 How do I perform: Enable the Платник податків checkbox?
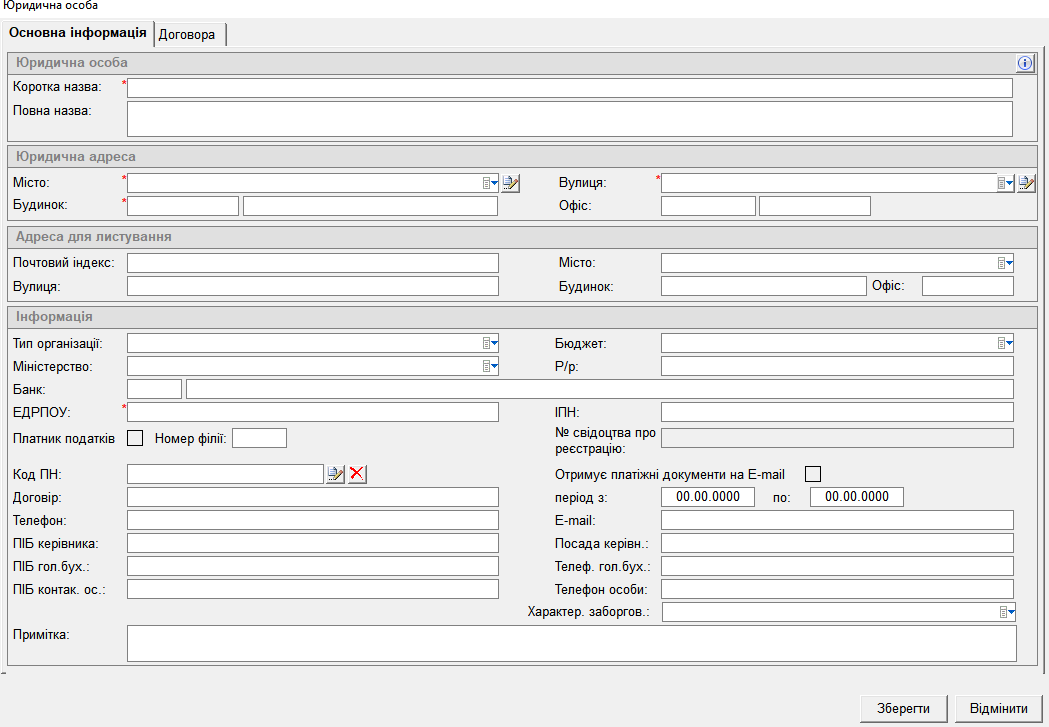(x=135, y=437)
